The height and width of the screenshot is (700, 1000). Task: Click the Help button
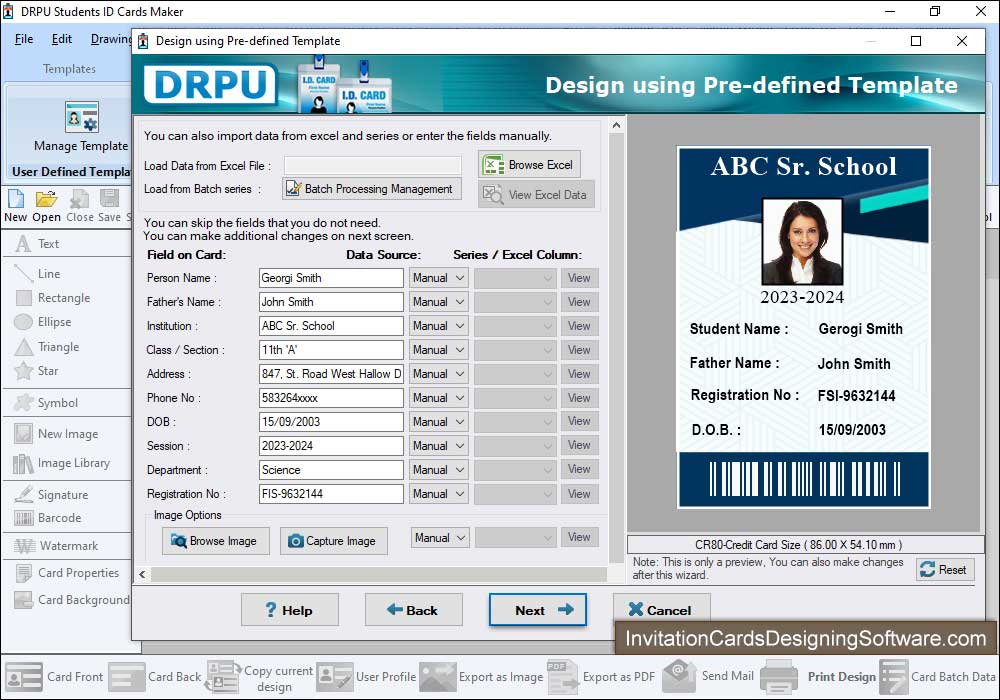[x=290, y=610]
